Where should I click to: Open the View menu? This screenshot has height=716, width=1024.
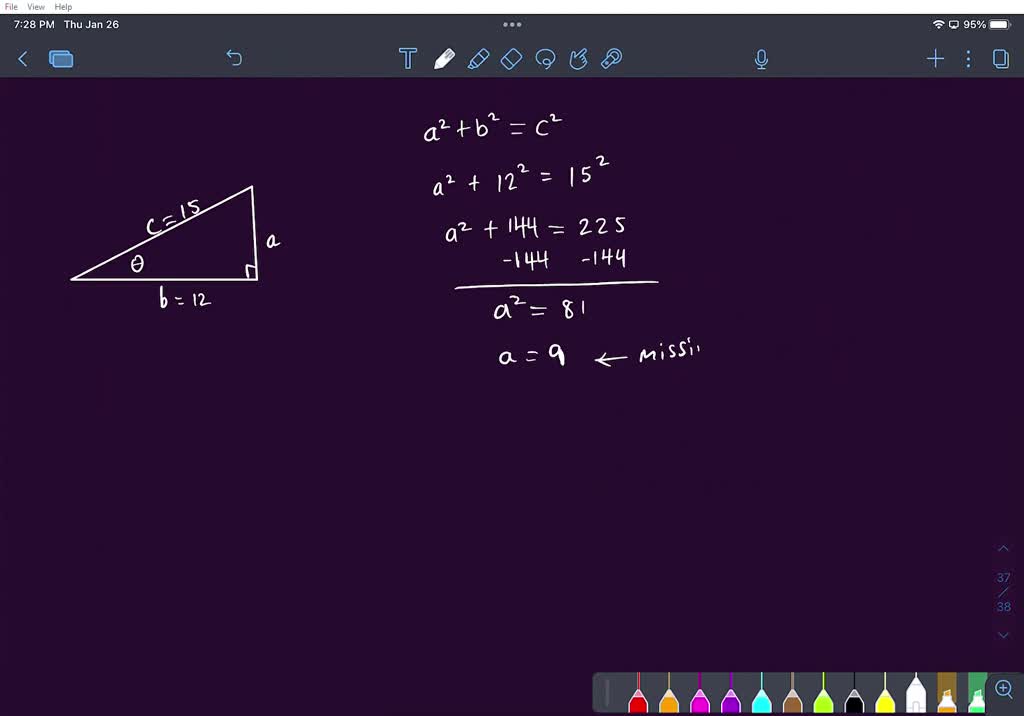(35, 6)
